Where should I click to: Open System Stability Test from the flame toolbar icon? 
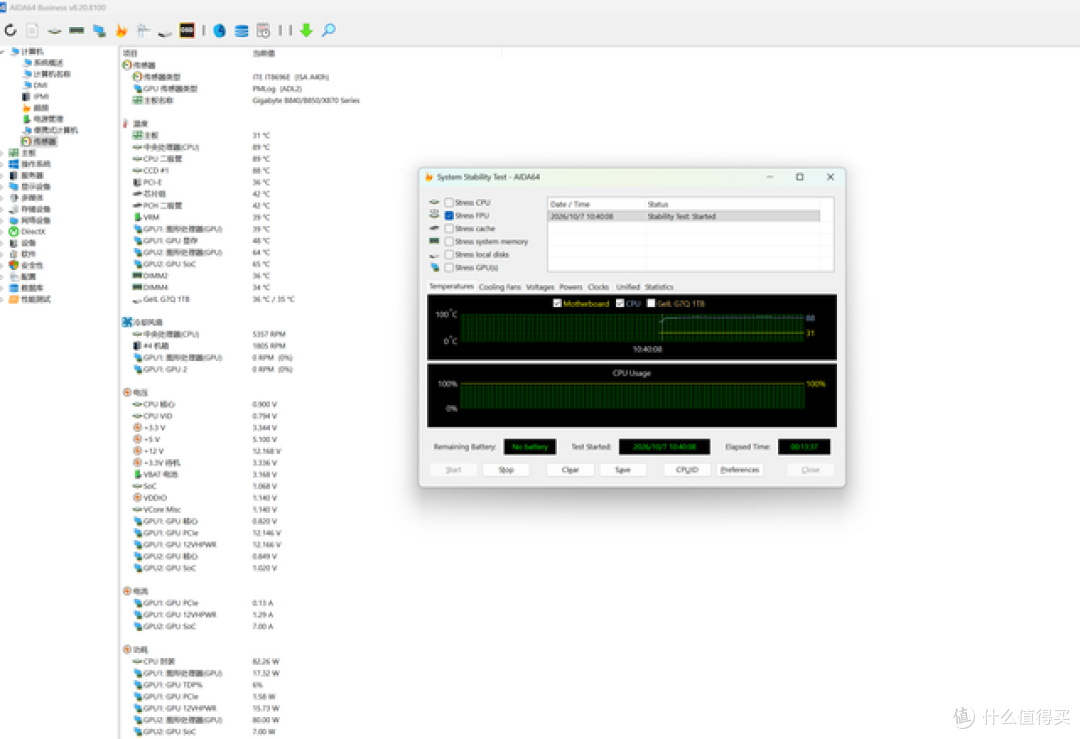tap(121, 30)
